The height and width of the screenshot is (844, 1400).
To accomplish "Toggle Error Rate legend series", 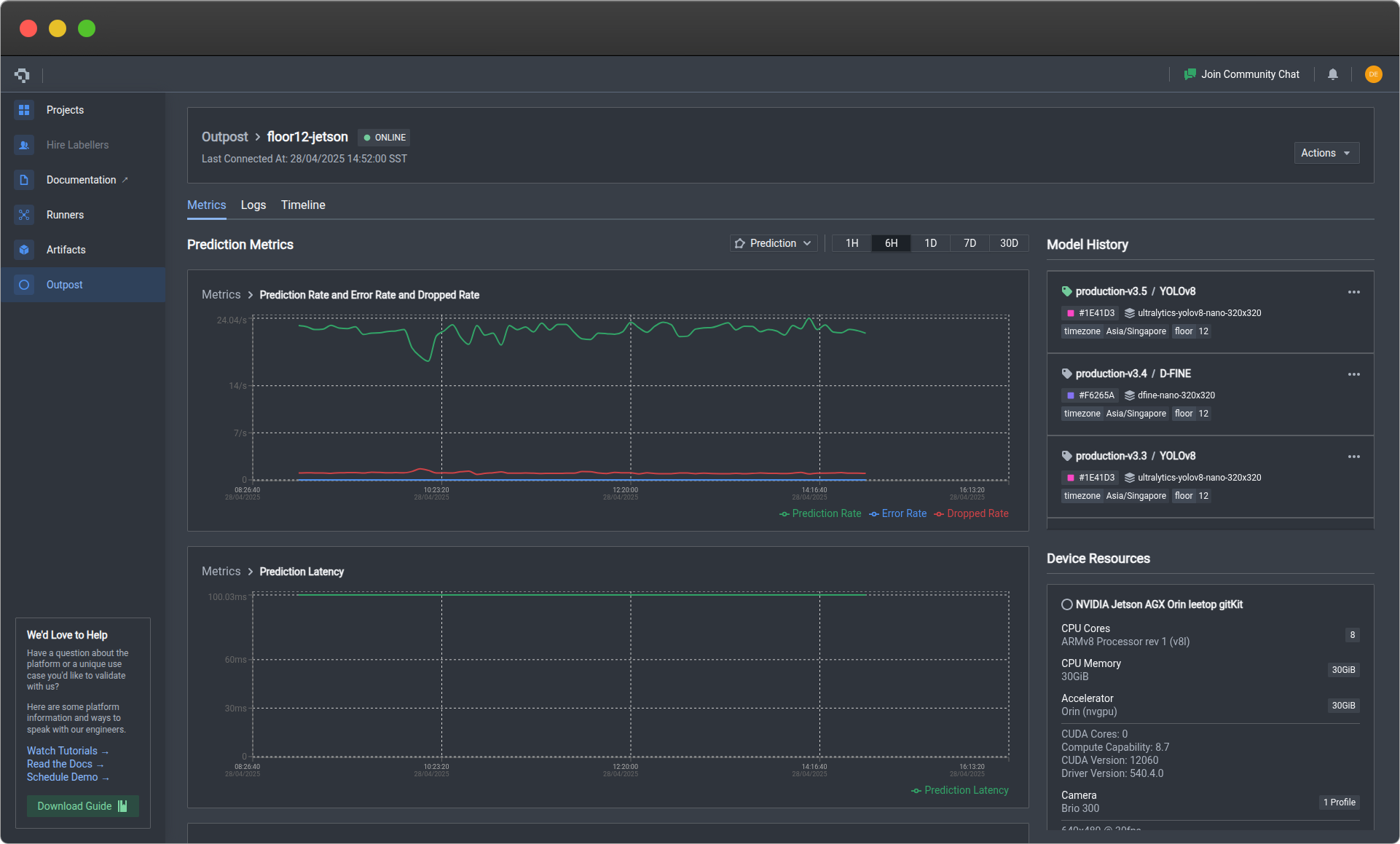I will pyautogui.click(x=898, y=514).
